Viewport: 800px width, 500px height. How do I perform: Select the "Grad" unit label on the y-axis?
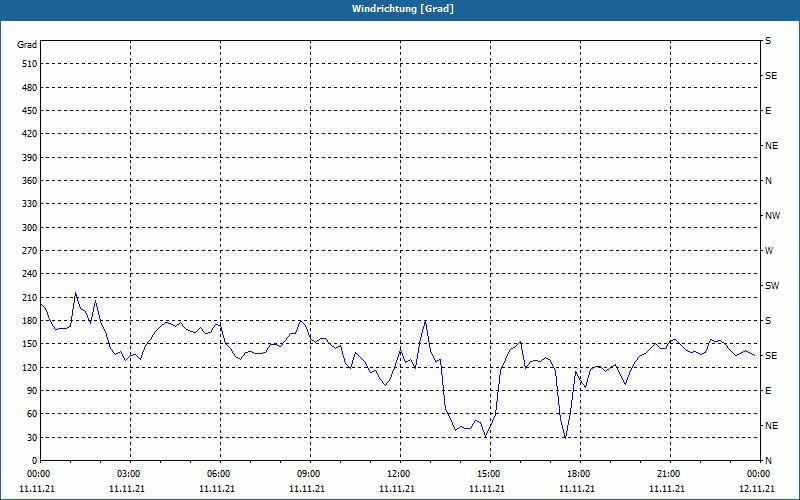(x=27, y=45)
